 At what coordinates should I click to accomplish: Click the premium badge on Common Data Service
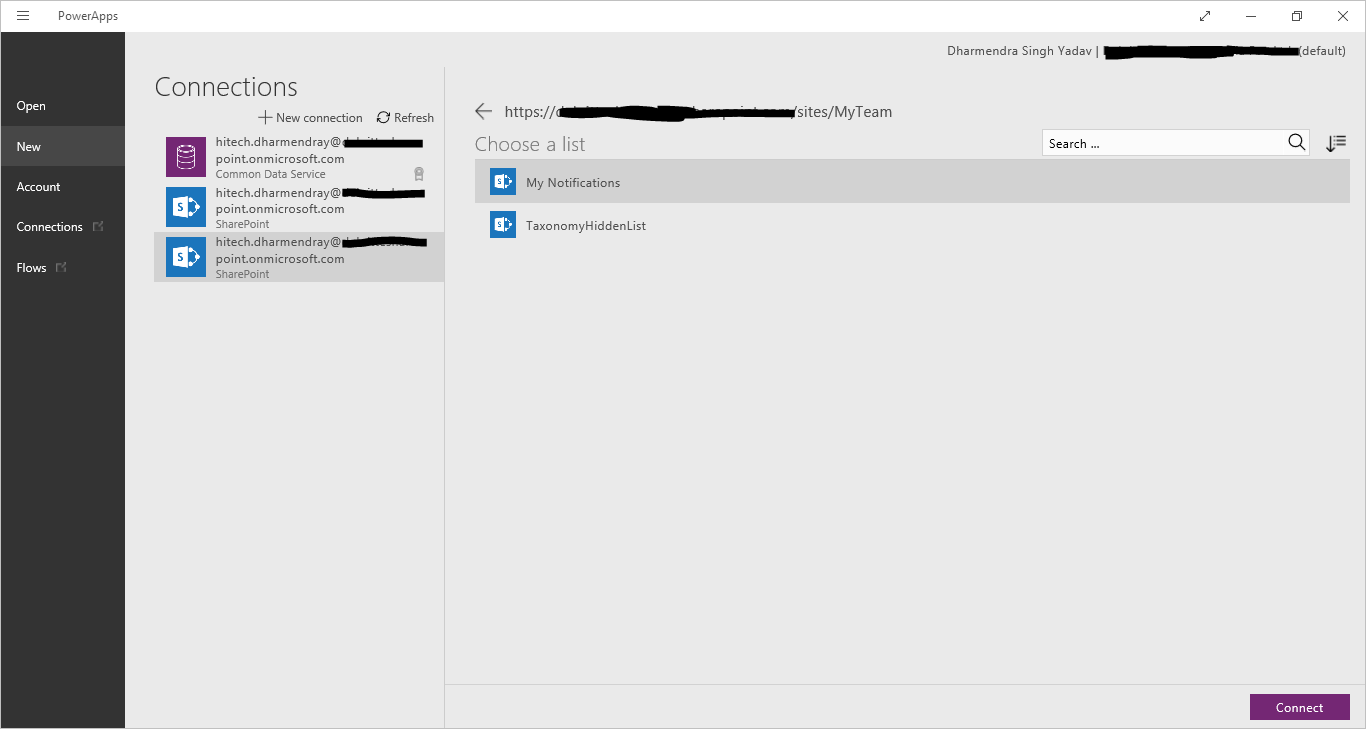[419, 174]
